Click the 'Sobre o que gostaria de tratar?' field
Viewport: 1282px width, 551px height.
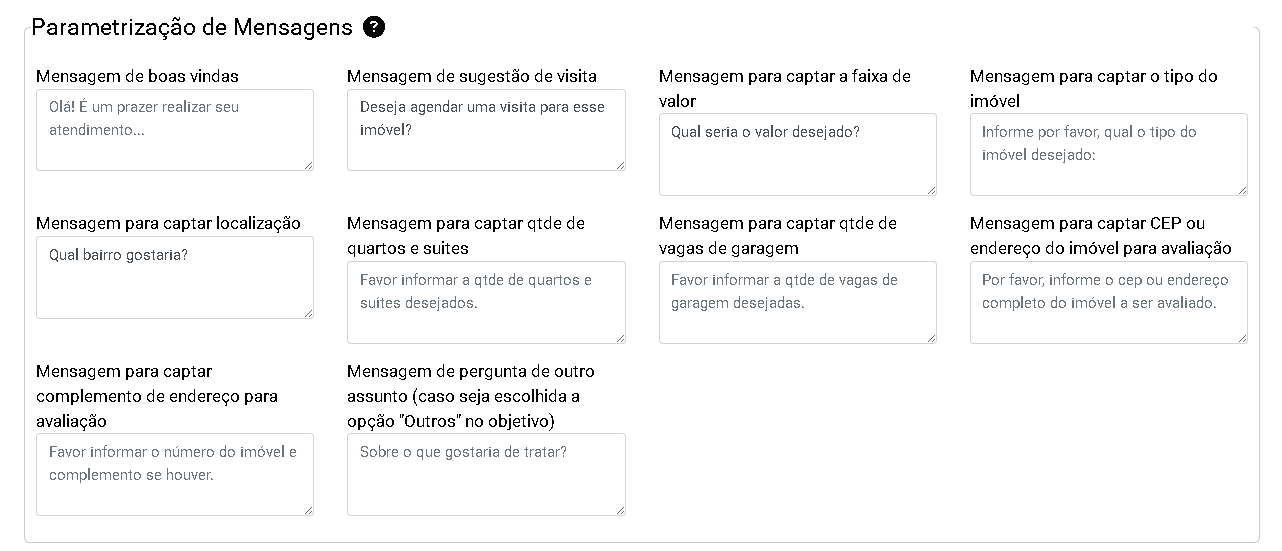click(486, 474)
